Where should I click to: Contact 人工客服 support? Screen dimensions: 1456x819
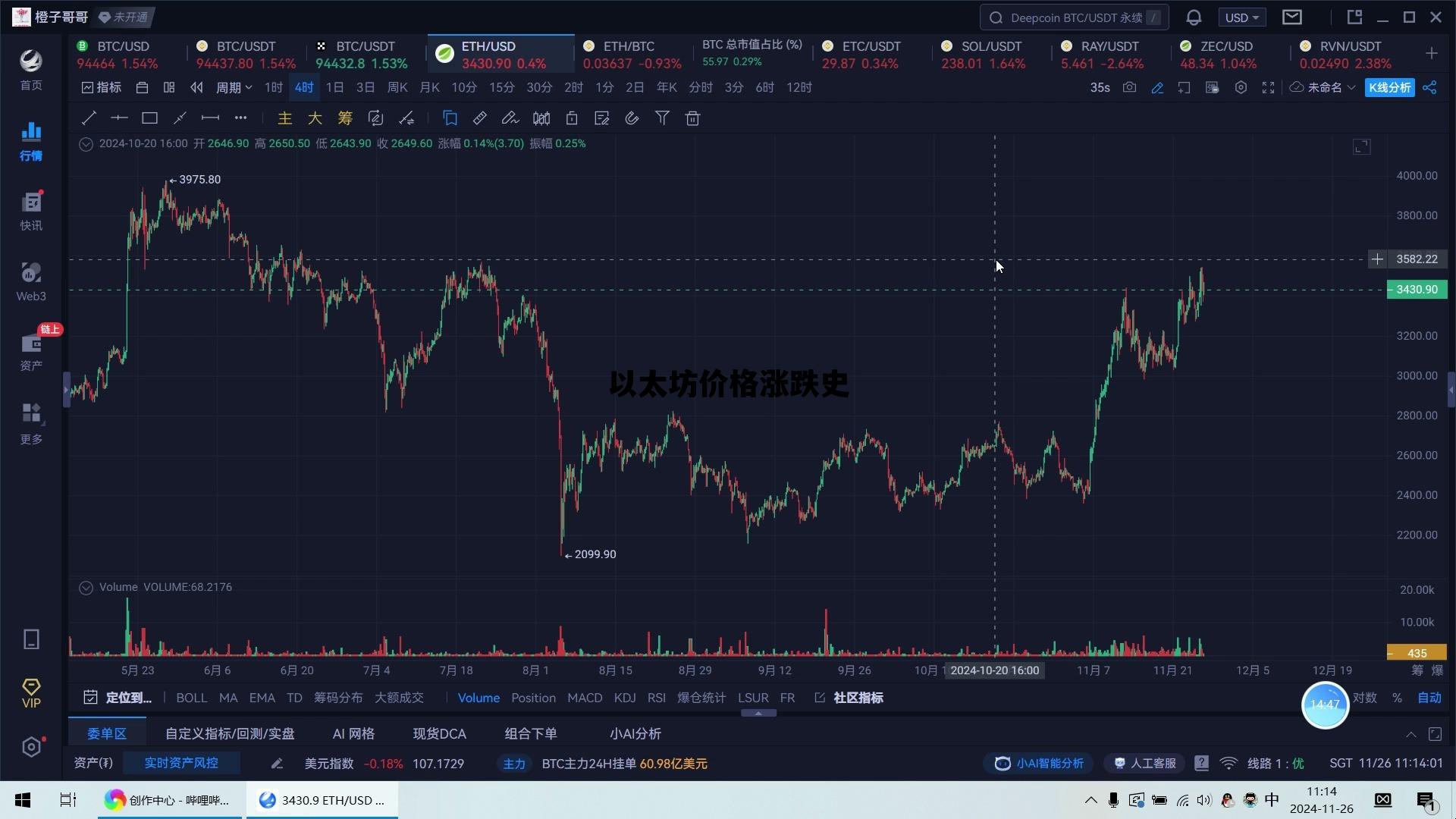pyautogui.click(x=1145, y=764)
